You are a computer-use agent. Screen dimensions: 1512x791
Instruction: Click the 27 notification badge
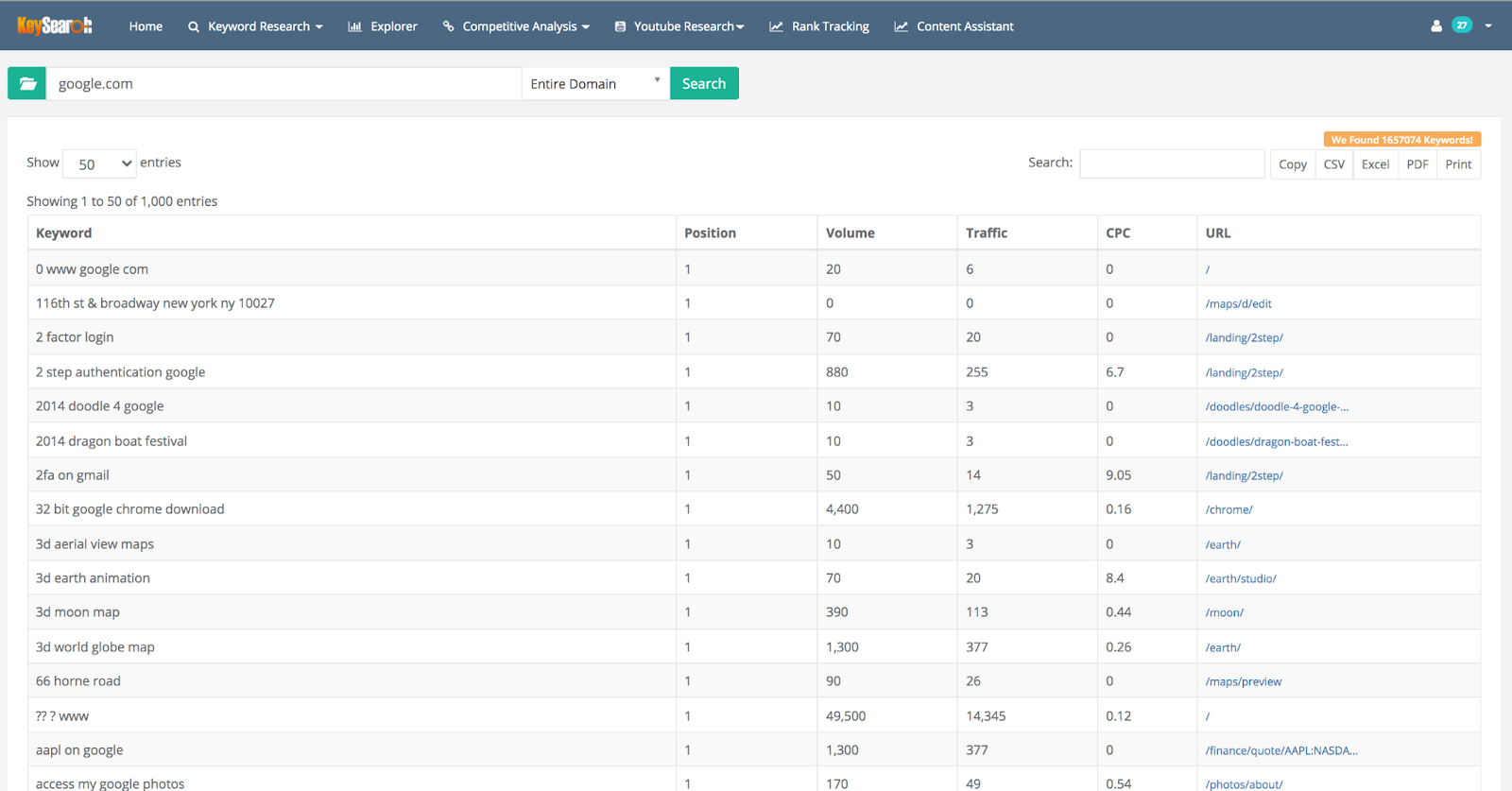(1462, 26)
